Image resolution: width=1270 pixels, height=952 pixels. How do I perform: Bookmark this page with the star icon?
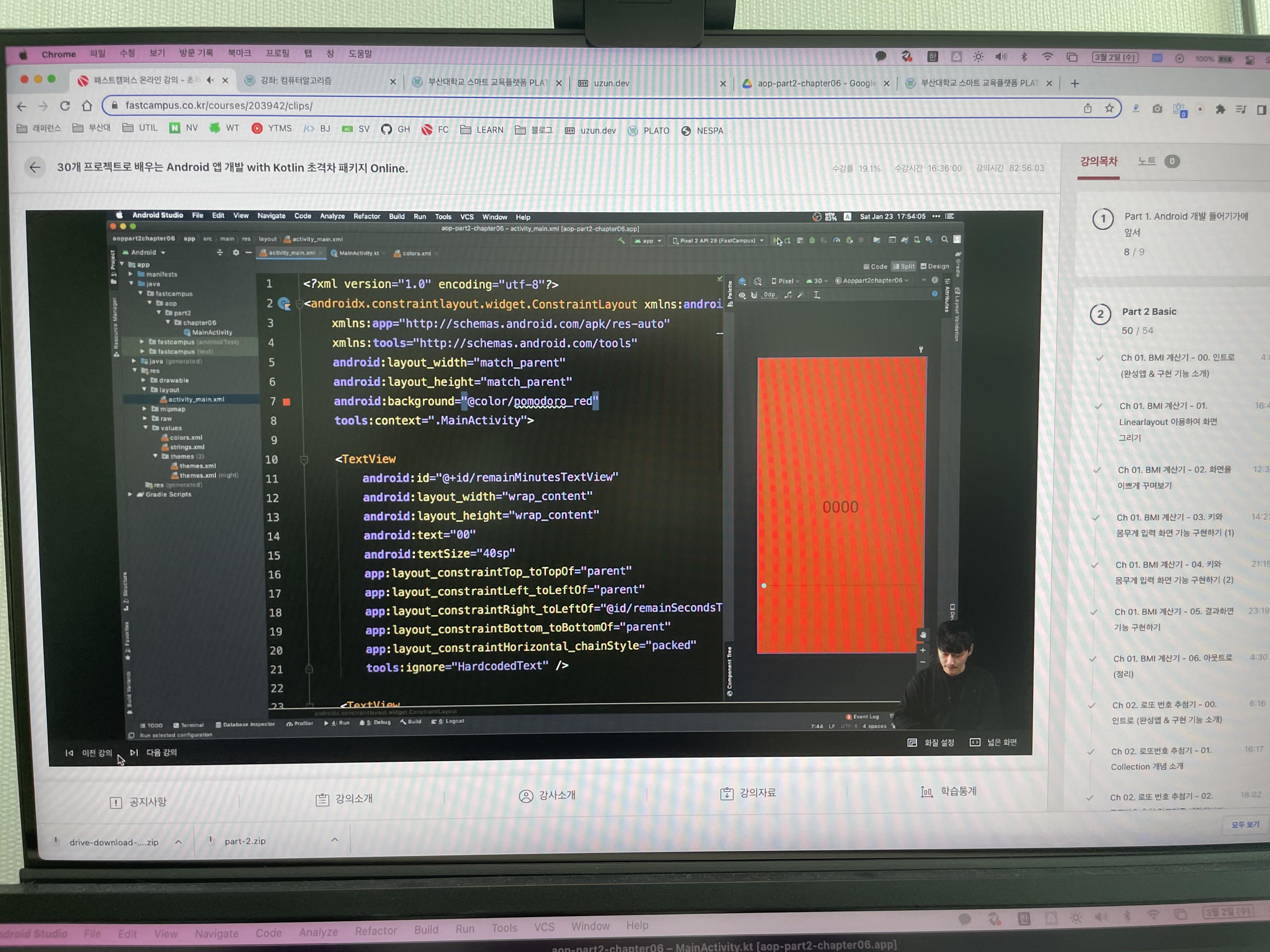click(x=1109, y=108)
